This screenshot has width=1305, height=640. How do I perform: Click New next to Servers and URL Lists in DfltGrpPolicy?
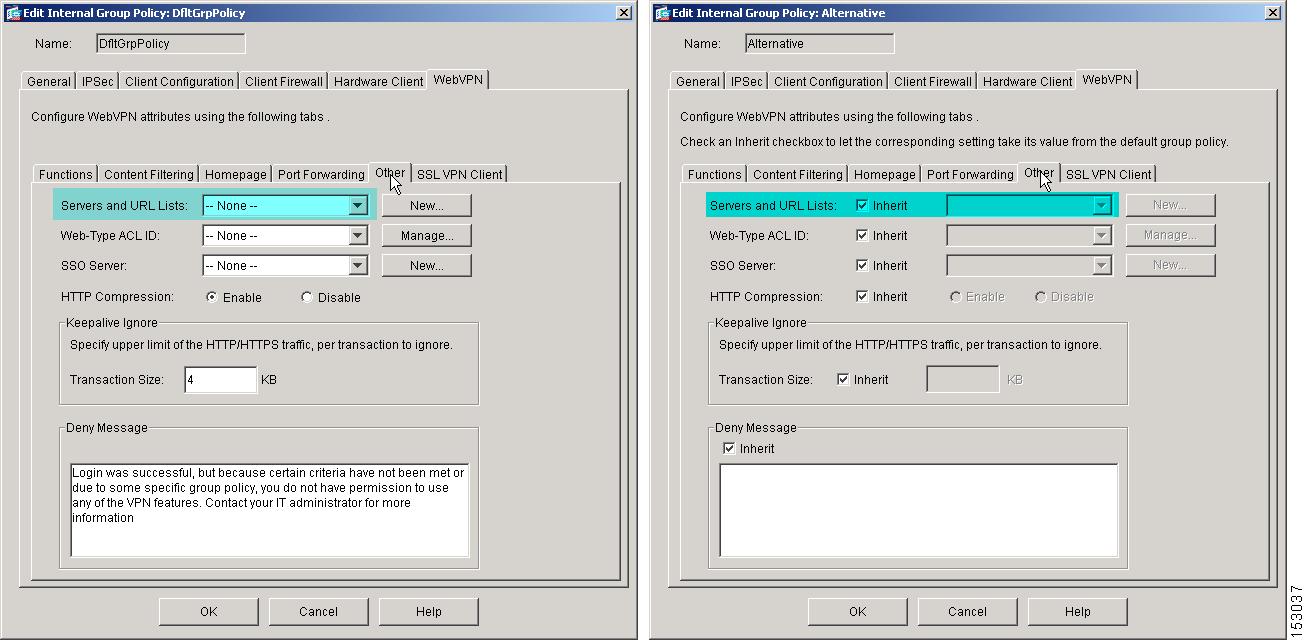(x=426, y=205)
